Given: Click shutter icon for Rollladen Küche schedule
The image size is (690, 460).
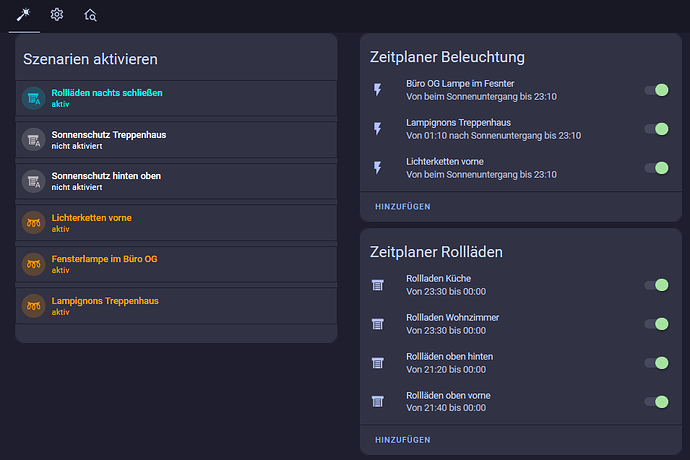Looking at the screenshot, I should (378, 285).
